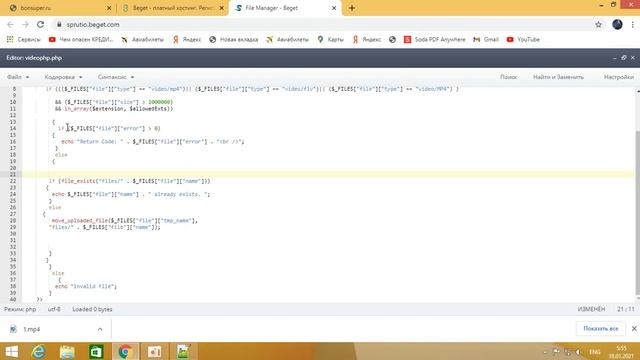
Task: Open the Синтаксис syntax menu
Action: pyautogui.click(x=116, y=77)
